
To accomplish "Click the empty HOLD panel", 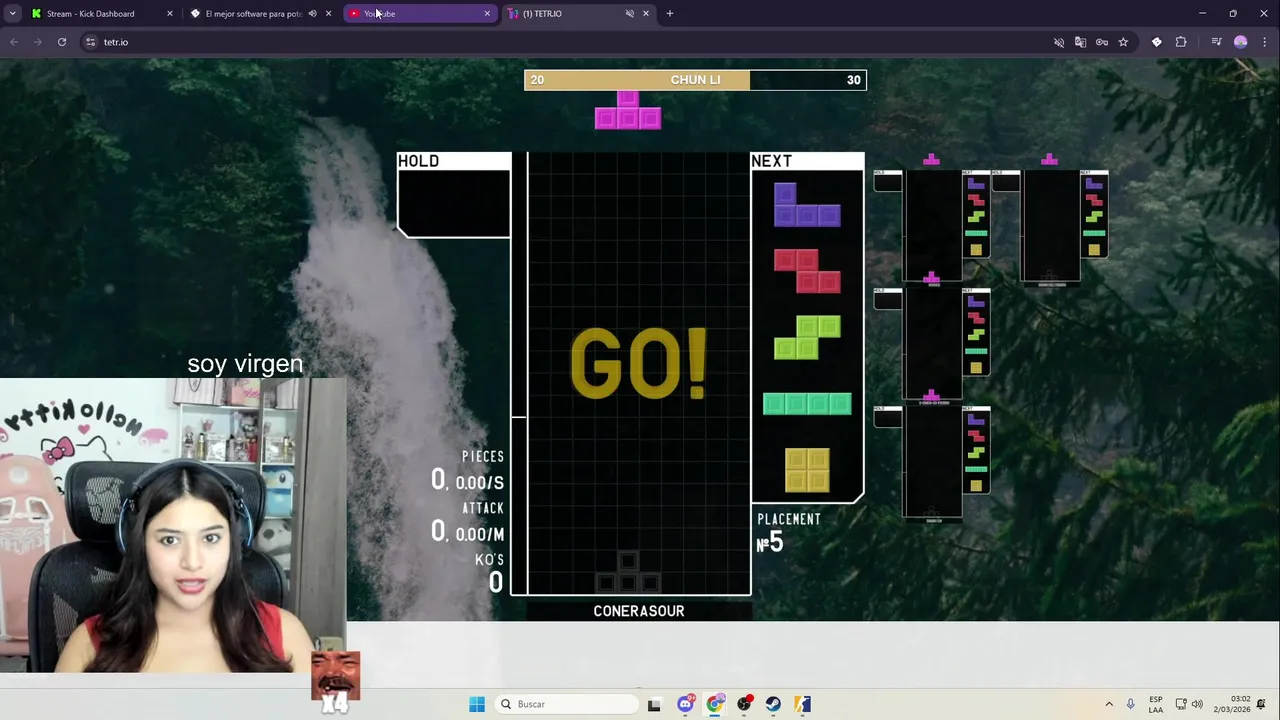I will point(454,195).
